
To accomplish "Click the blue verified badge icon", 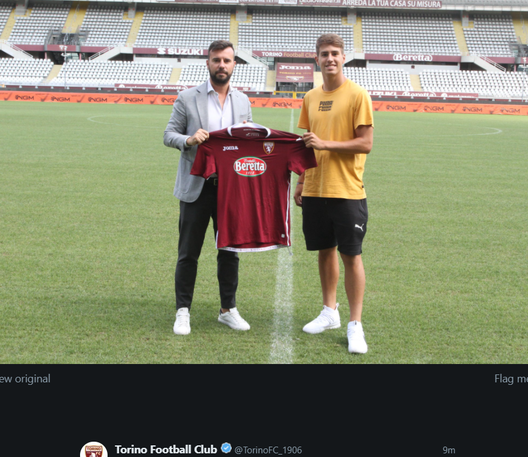I will (226, 449).
